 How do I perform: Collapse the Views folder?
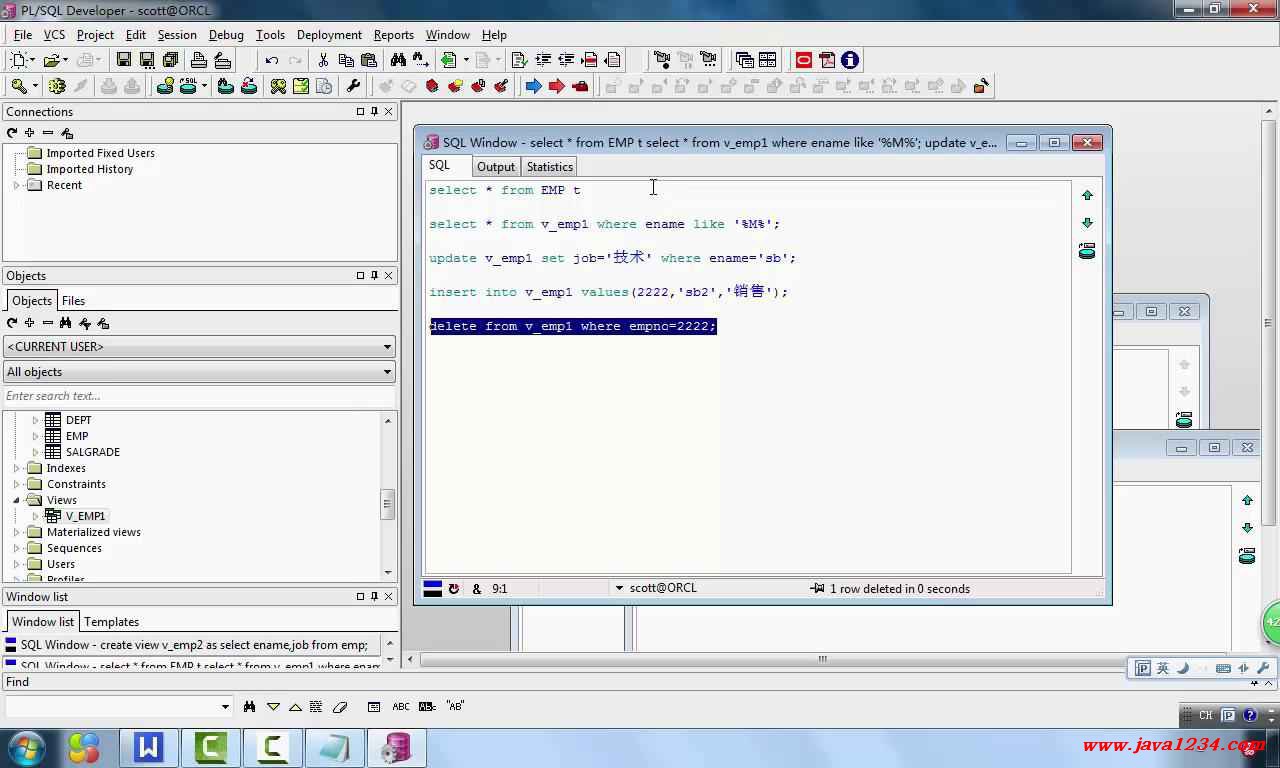17,500
